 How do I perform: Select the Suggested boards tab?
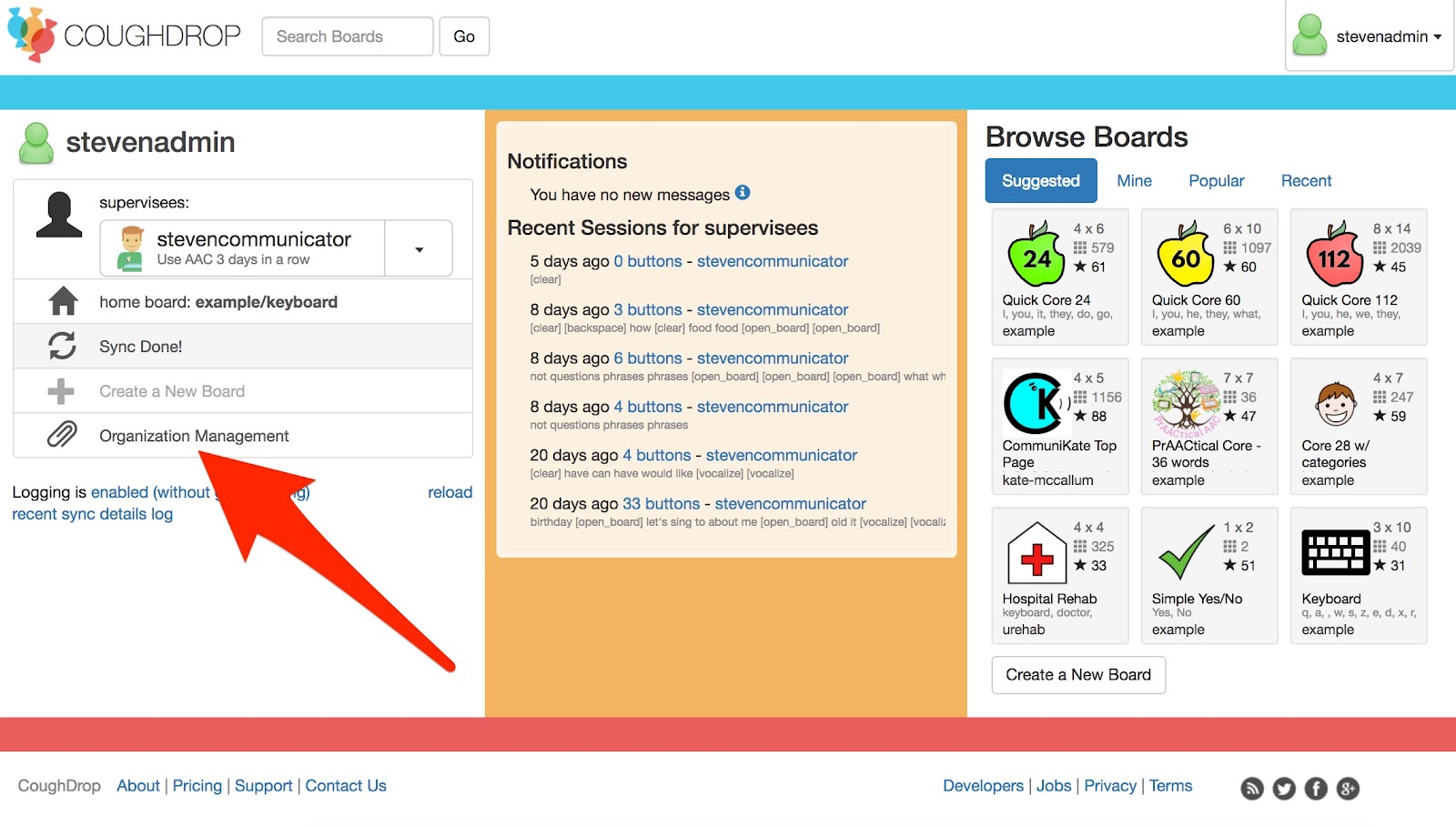1041,180
